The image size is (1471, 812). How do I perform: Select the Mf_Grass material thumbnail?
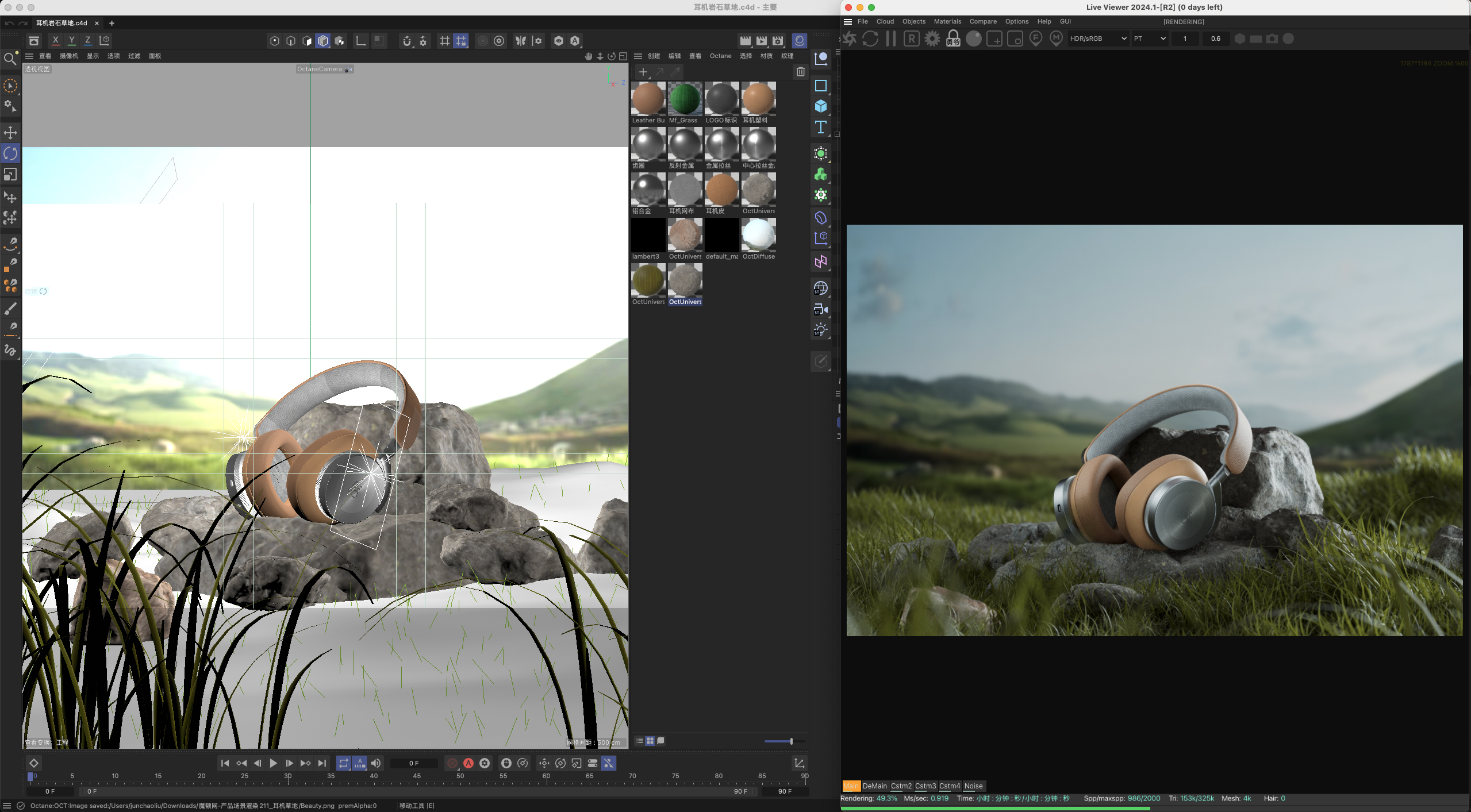[x=685, y=99]
